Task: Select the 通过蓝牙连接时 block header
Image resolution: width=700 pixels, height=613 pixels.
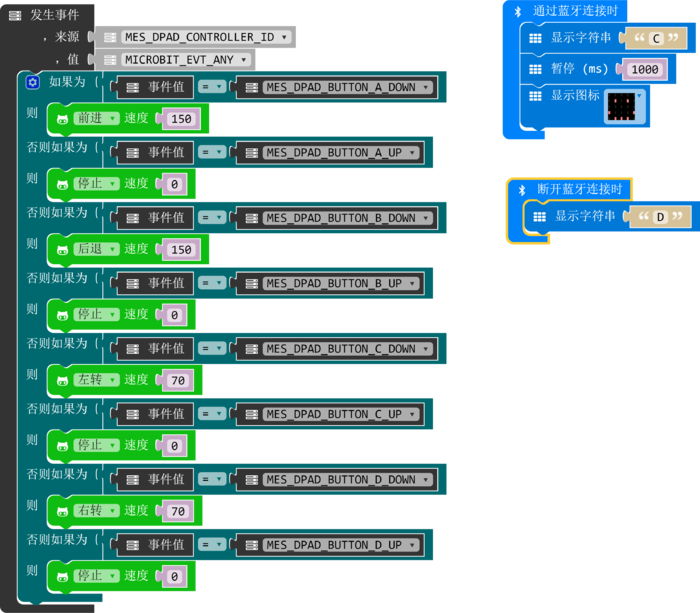Action: [x=575, y=11]
